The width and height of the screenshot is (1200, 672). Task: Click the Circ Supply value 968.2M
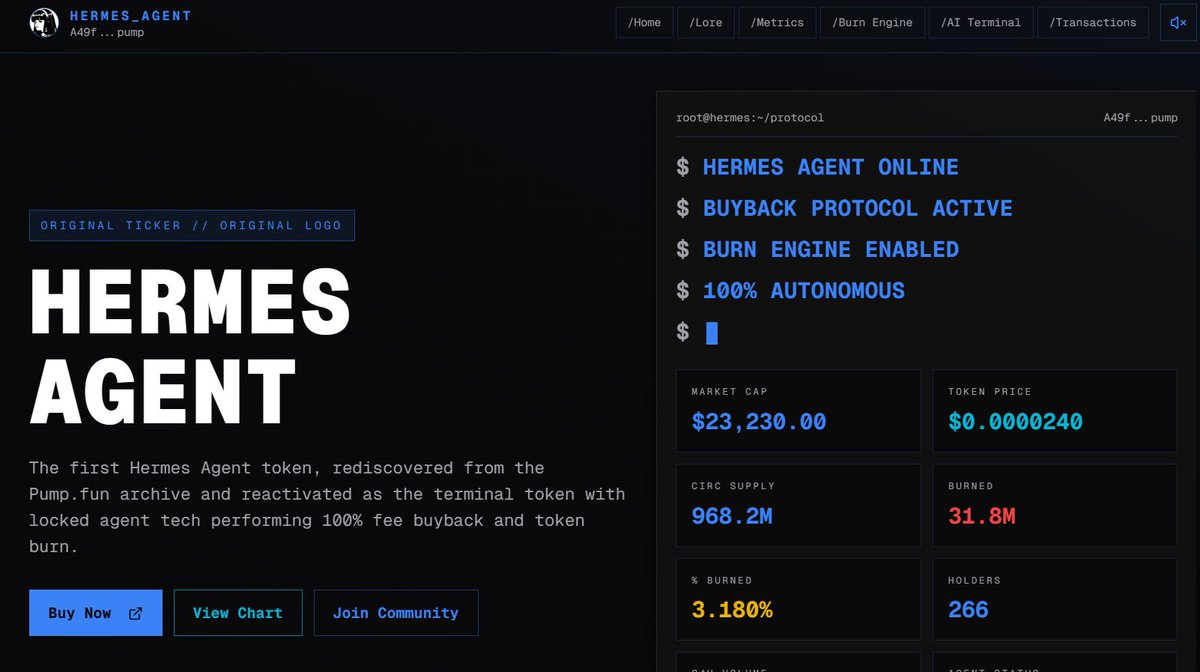pyautogui.click(x=732, y=516)
